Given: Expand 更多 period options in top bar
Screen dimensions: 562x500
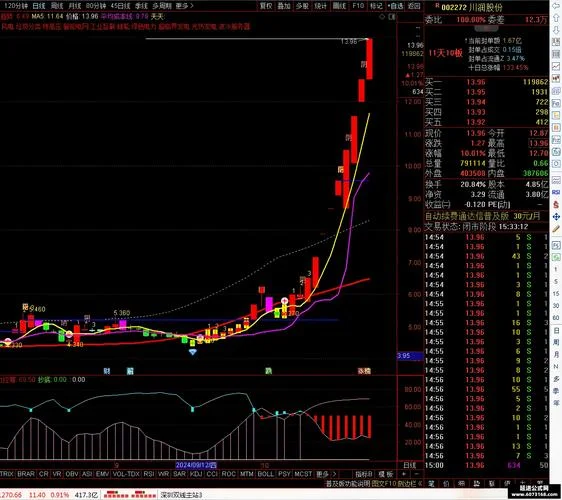Looking at the screenshot, I should [184, 6].
